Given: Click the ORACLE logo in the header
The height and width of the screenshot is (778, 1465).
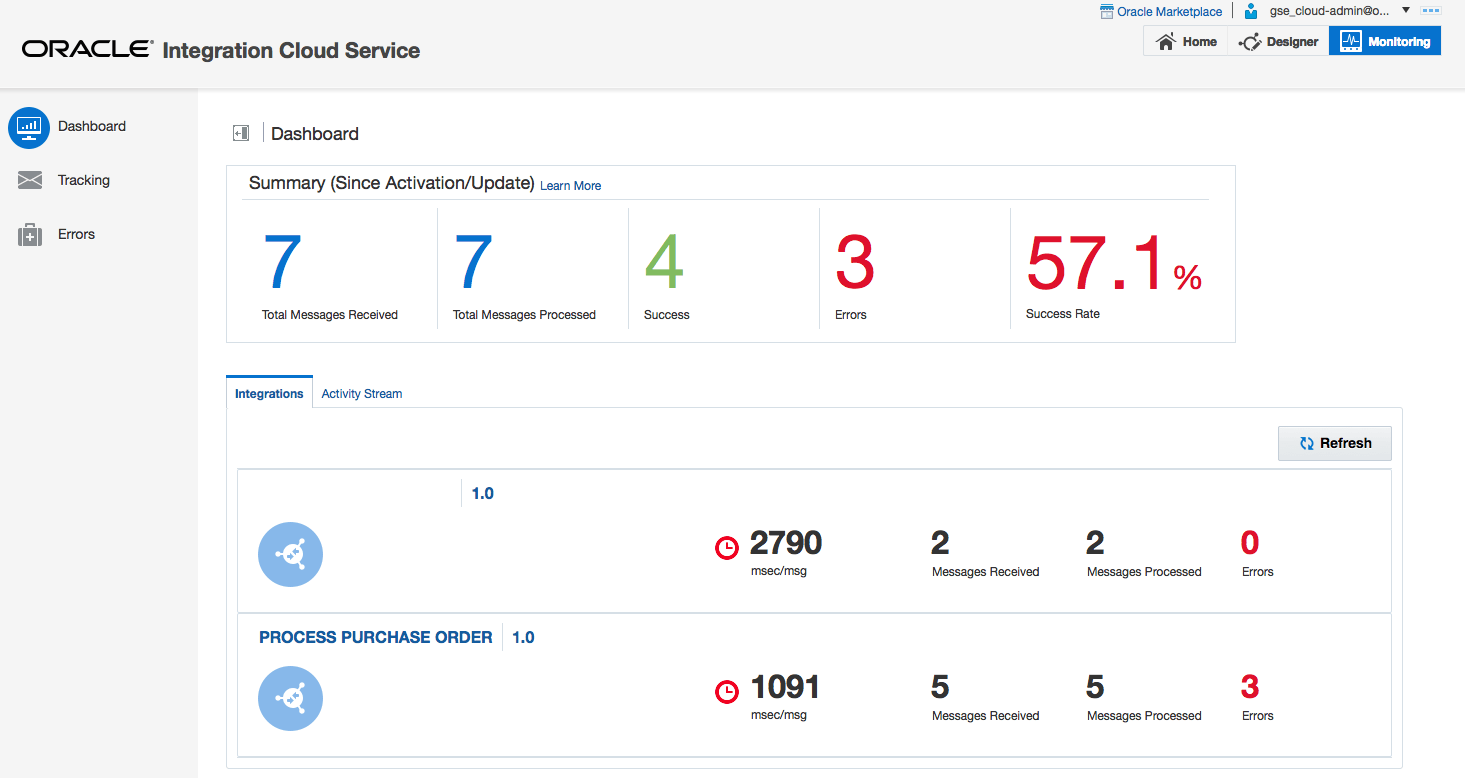Looking at the screenshot, I should tap(88, 49).
